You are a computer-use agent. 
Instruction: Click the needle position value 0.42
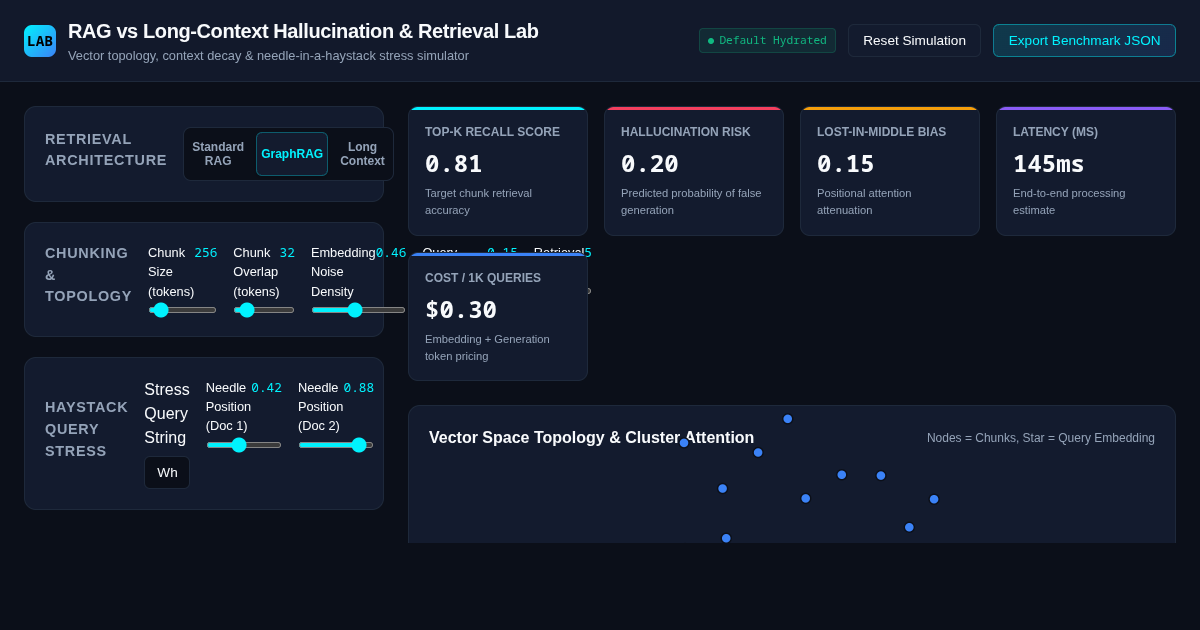(266, 388)
